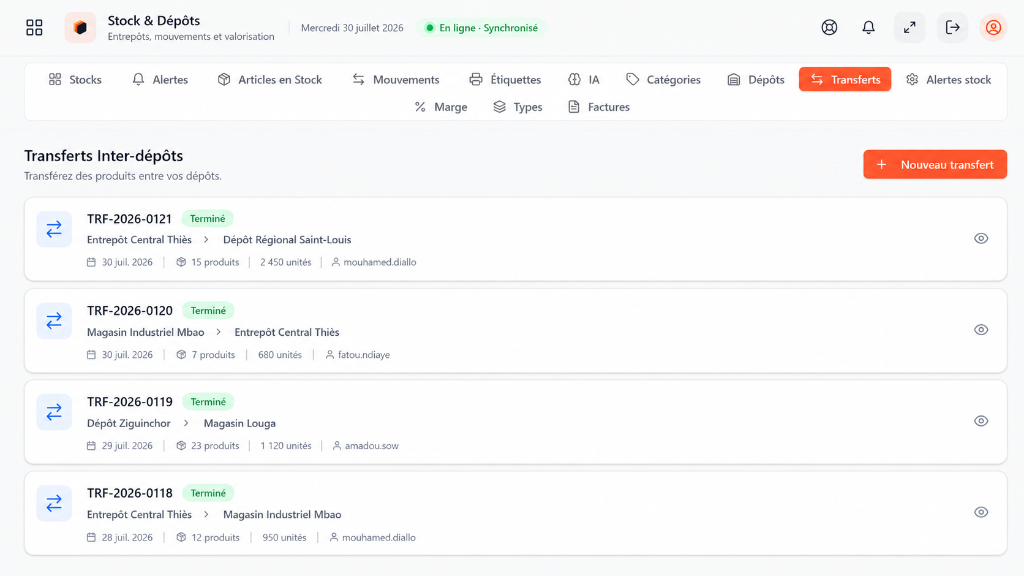Click destination Dépôt Régional Saint-Louis
The height and width of the screenshot is (576, 1024).
coord(287,240)
